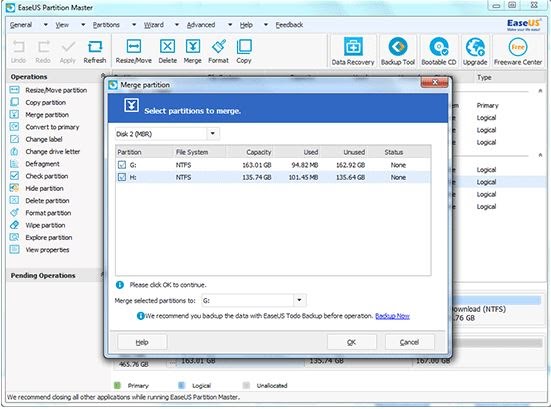
Task: Uncheck the G: partition checkbox
Action: 122,165
